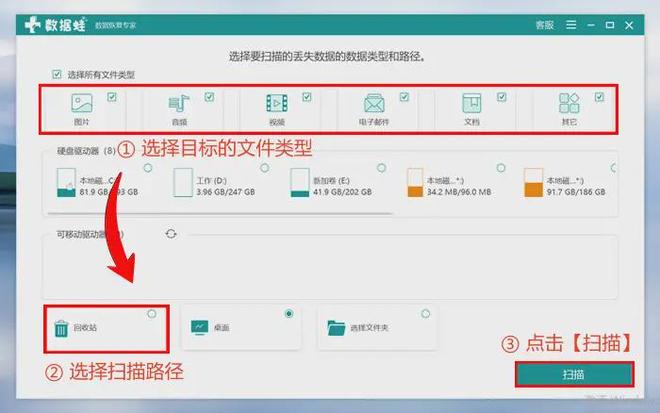The height and width of the screenshot is (413, 660).
Task: Select the local disk C: radio button
Action: pos(148,168)
